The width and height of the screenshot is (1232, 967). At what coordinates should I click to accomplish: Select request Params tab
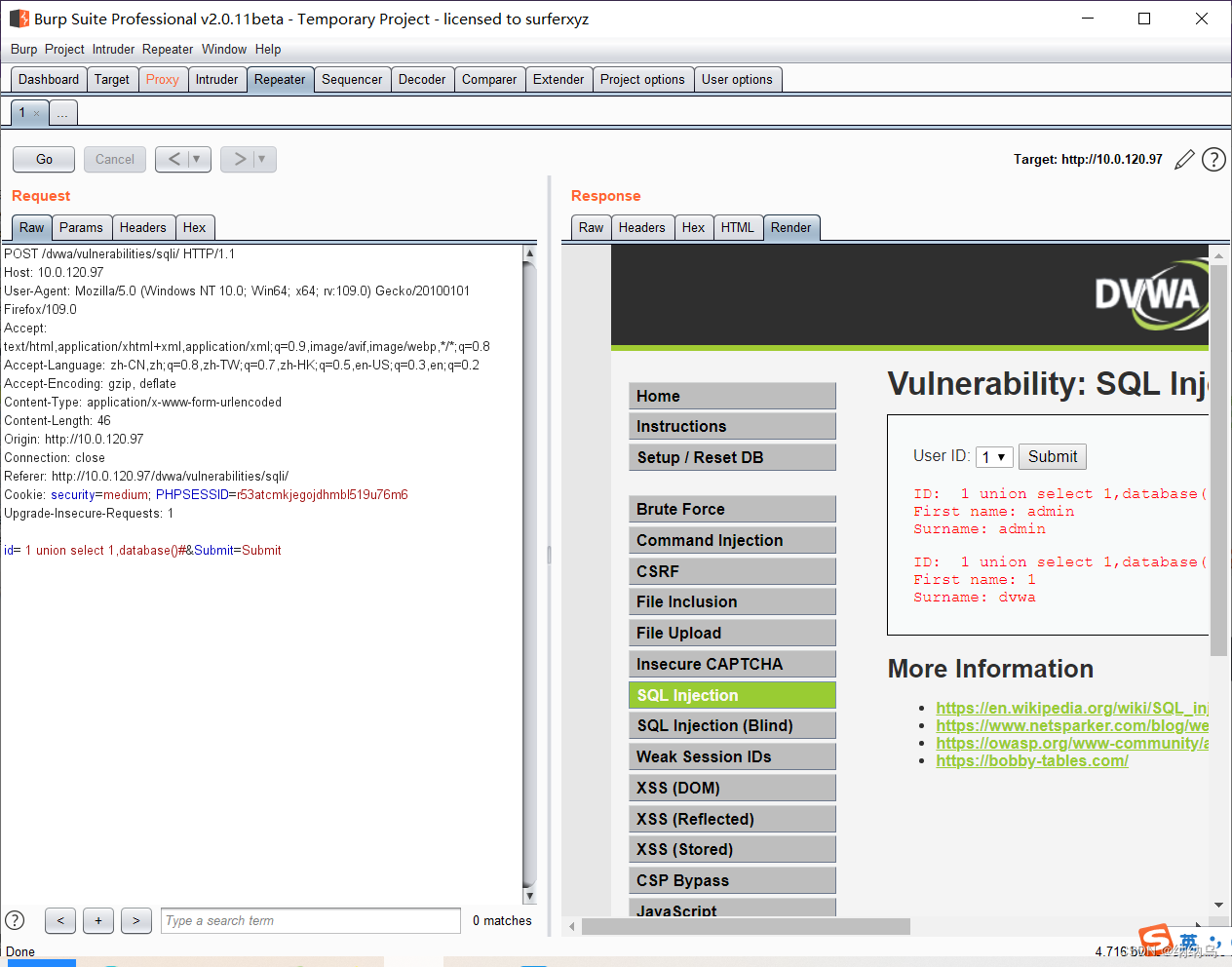pos(81,228)
